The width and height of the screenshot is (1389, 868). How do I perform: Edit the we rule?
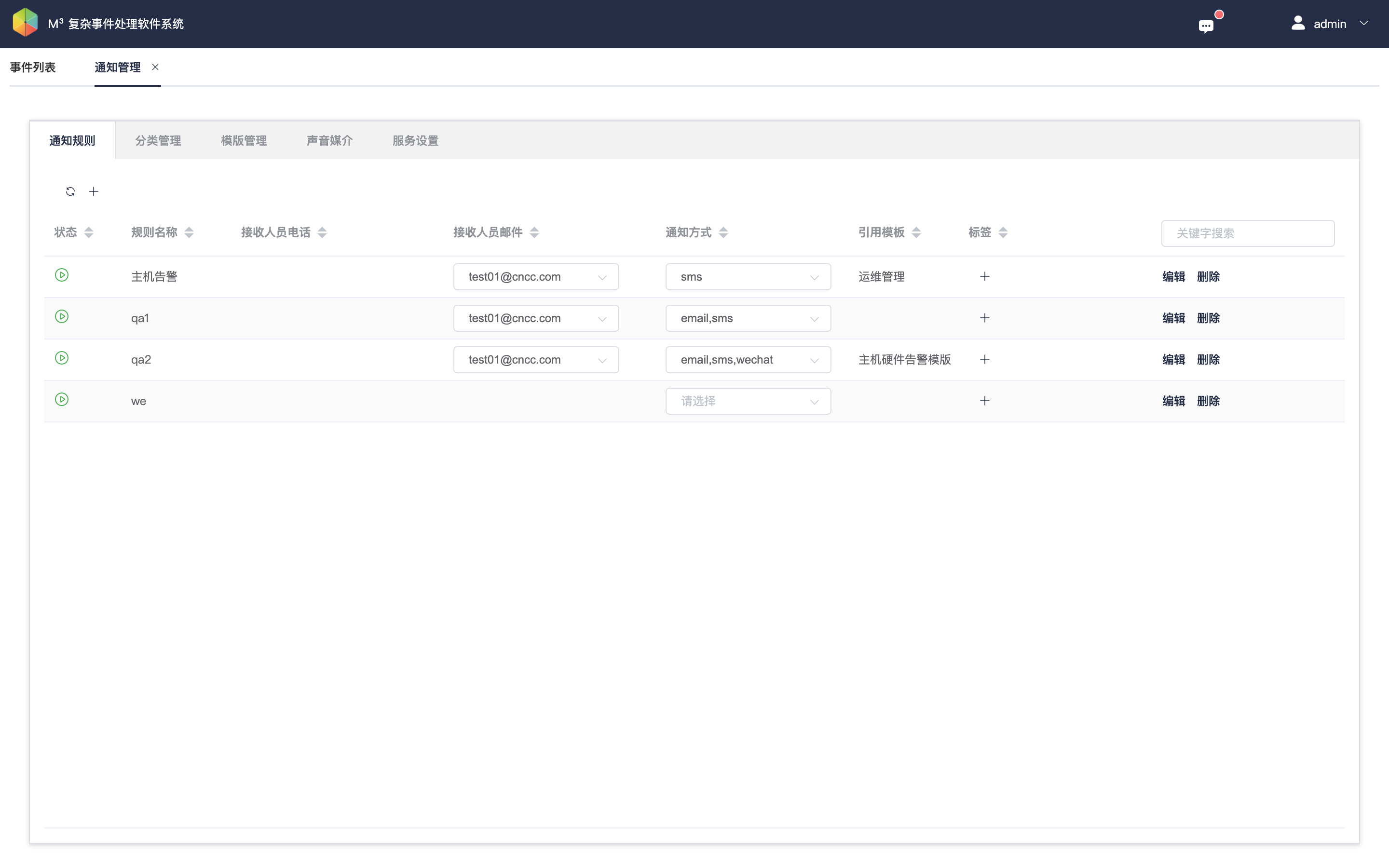(1173, 401)
